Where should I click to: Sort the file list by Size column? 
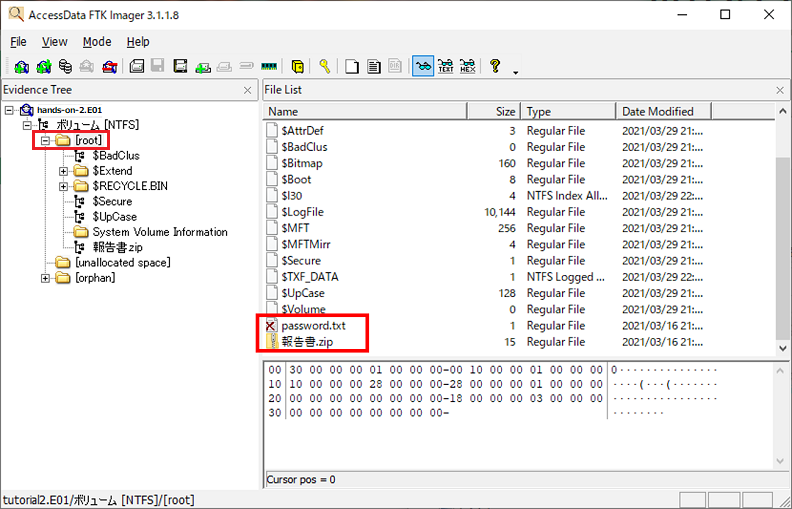click(494, 112)
